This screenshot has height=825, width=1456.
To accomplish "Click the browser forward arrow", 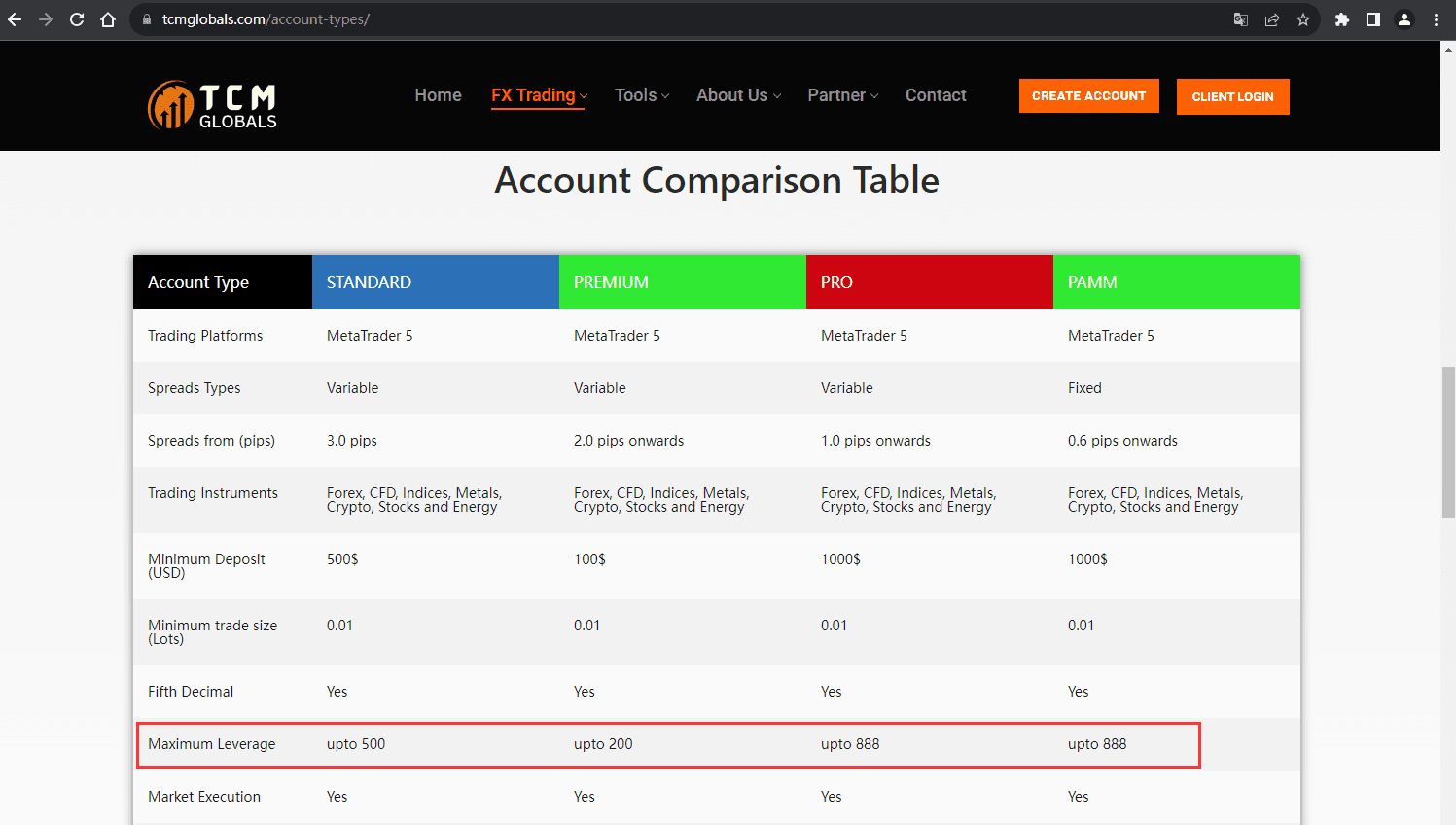I will pyautogui.click(x=46, y=19).
